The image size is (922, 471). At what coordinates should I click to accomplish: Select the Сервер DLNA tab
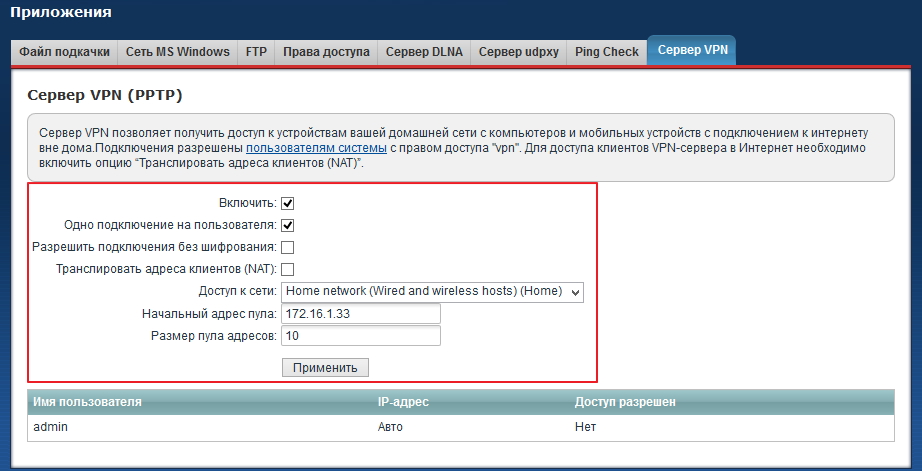[x=424, y=52]
